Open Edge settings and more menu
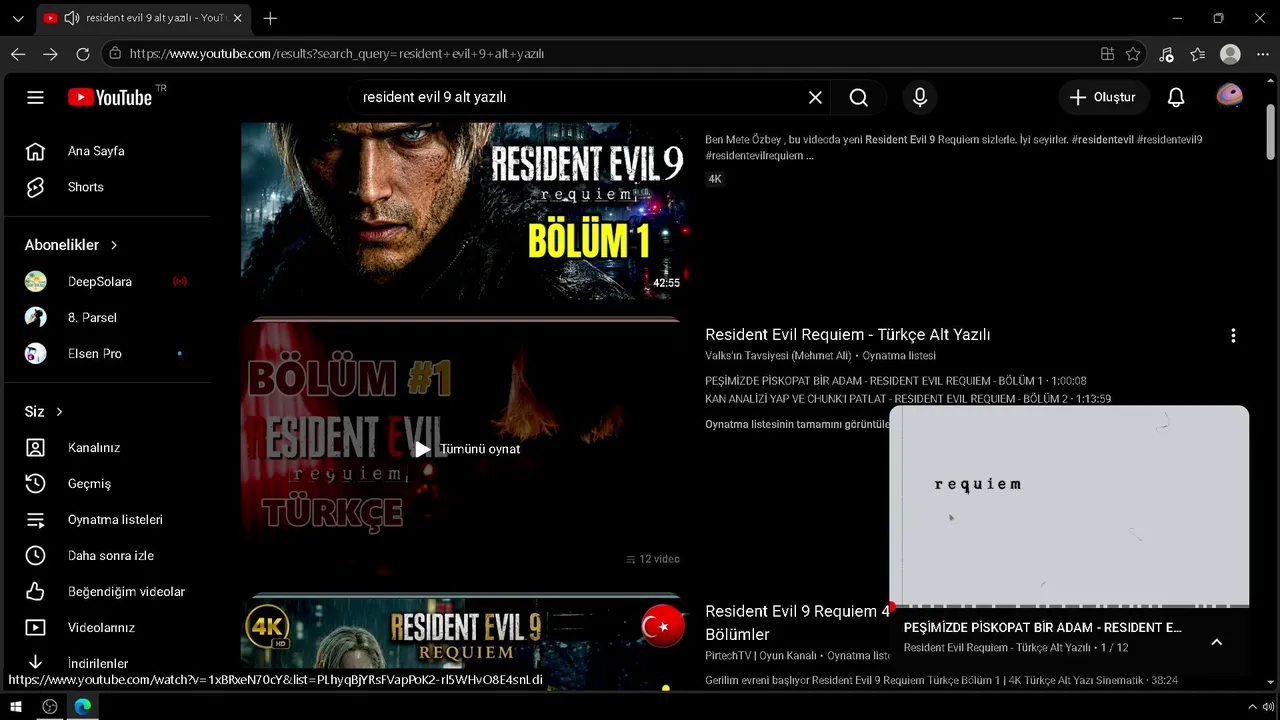Viewport: 1280px width, 720px height. 1262,54
